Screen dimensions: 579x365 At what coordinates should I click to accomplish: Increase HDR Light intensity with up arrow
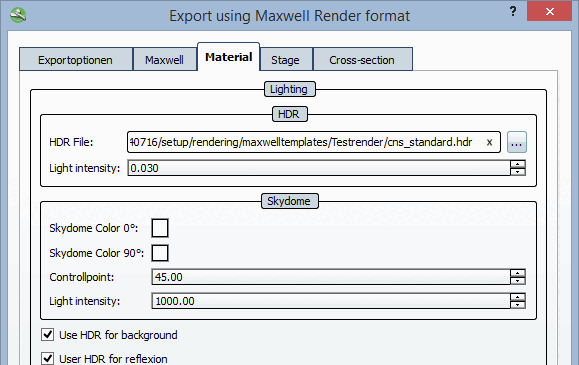click(518, 164)
